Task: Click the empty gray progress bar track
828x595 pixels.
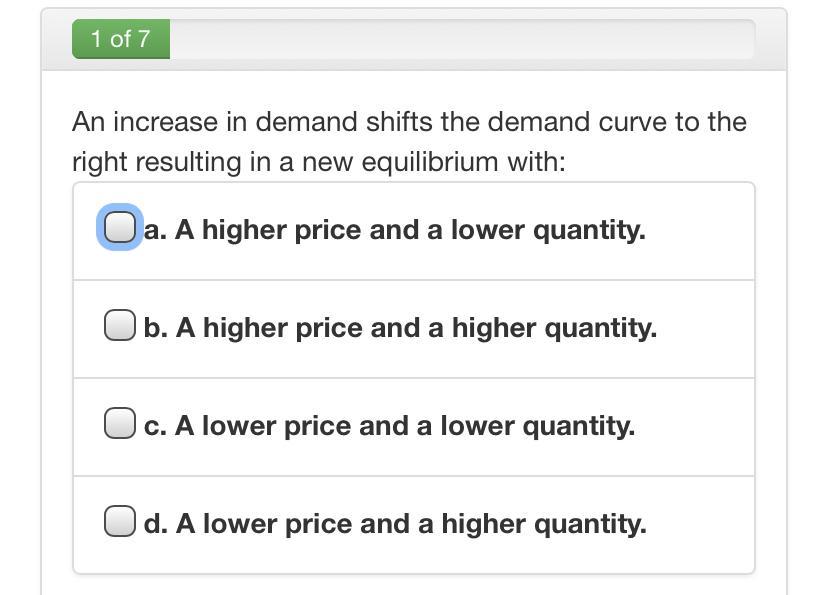Action: pos(460,39)
